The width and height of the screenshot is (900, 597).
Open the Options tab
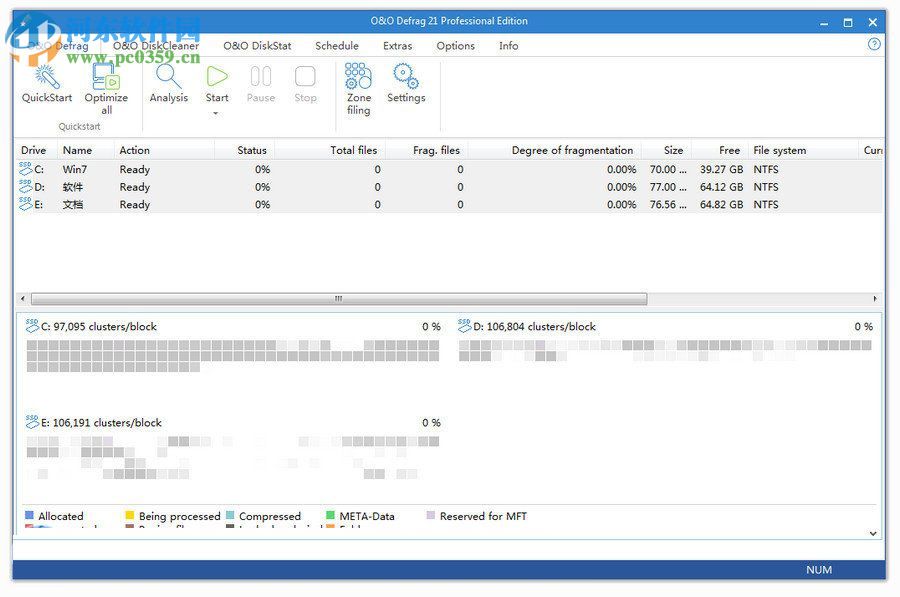(455, 46)
